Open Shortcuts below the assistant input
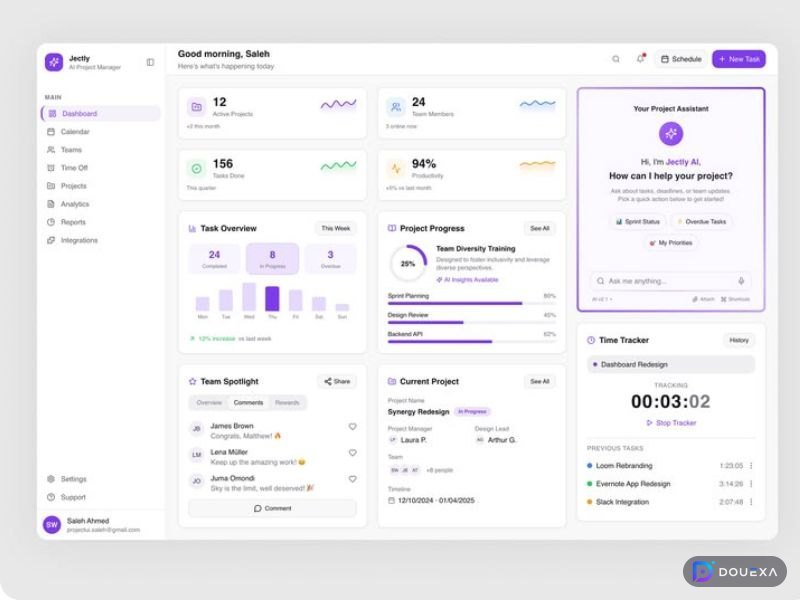Image resolution: width=800 pixels, height=600 pixels. [735, 299]
